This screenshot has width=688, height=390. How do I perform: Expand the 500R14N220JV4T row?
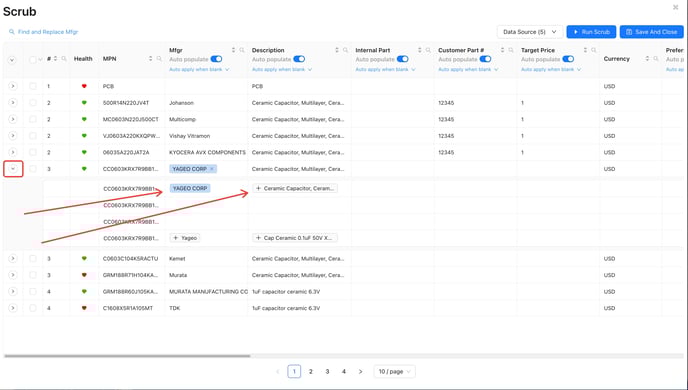pyautogui.click(x=13, y=103)
